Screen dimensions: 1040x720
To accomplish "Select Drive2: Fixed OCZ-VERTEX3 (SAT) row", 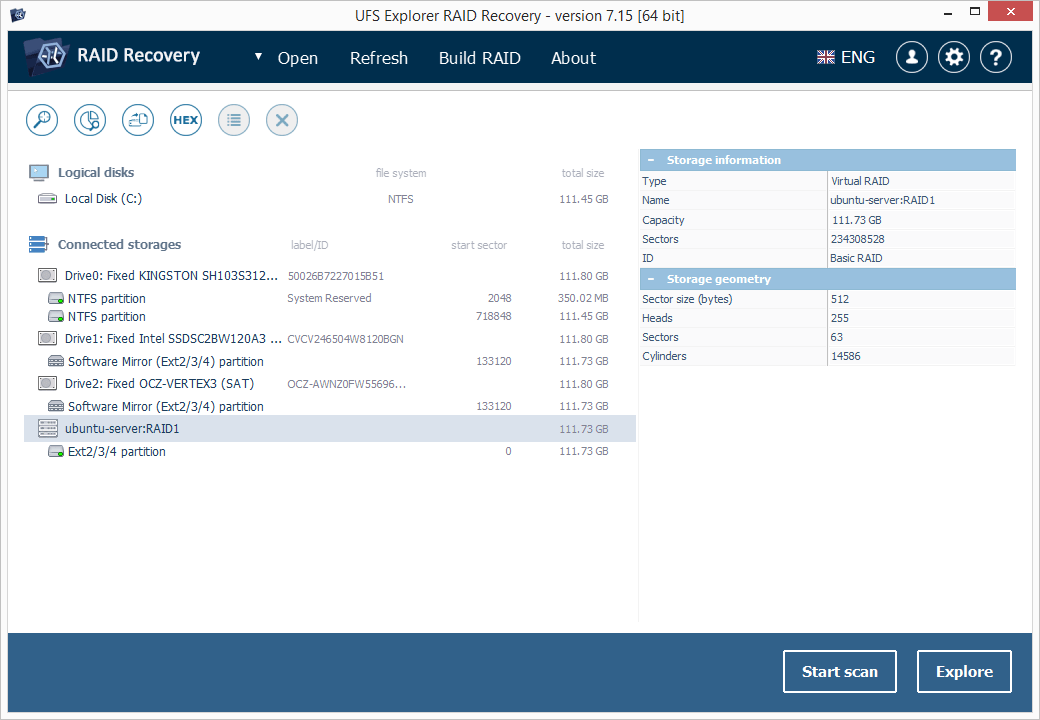I will coord(330,384).
